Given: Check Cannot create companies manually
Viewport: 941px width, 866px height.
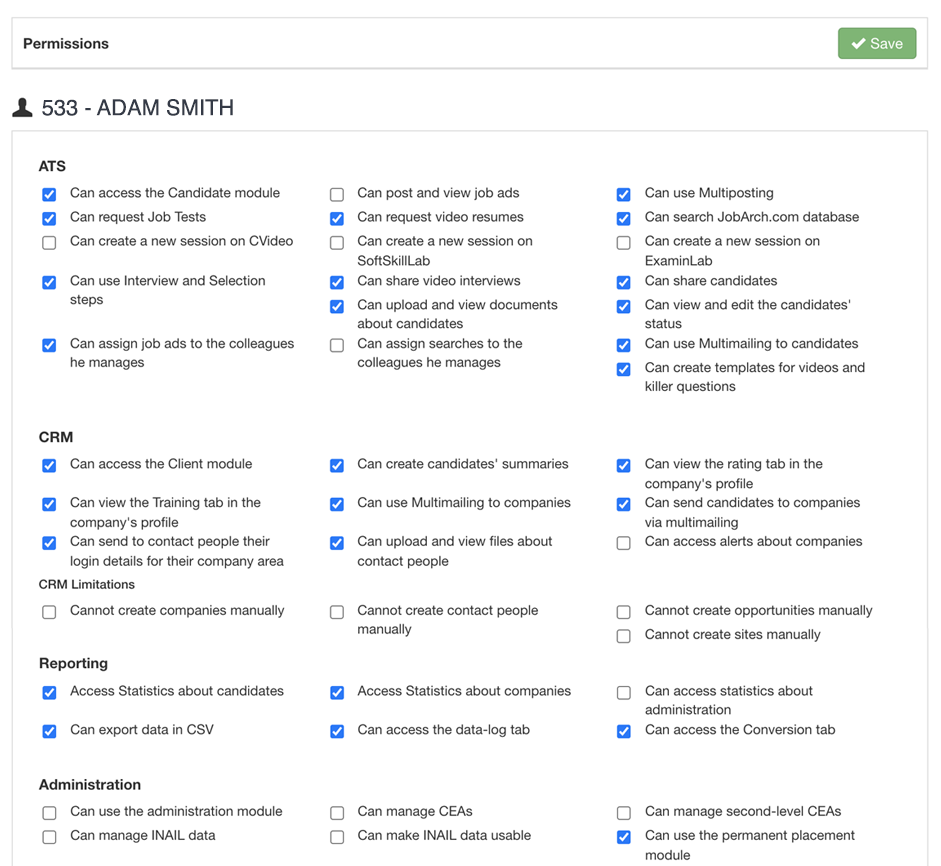Looking at the screenshot, I should pyautogui.click(x=49, y=612).
